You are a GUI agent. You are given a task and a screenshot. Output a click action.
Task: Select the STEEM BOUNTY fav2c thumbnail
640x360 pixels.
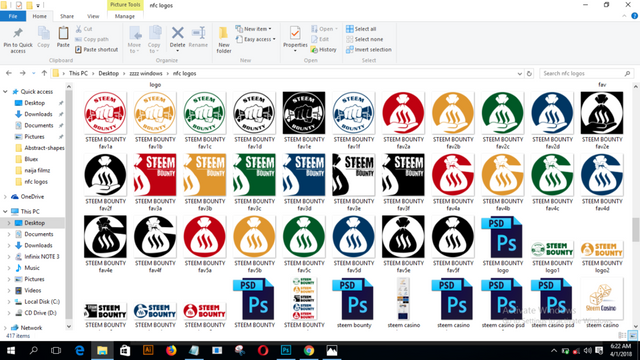(502, 113)
